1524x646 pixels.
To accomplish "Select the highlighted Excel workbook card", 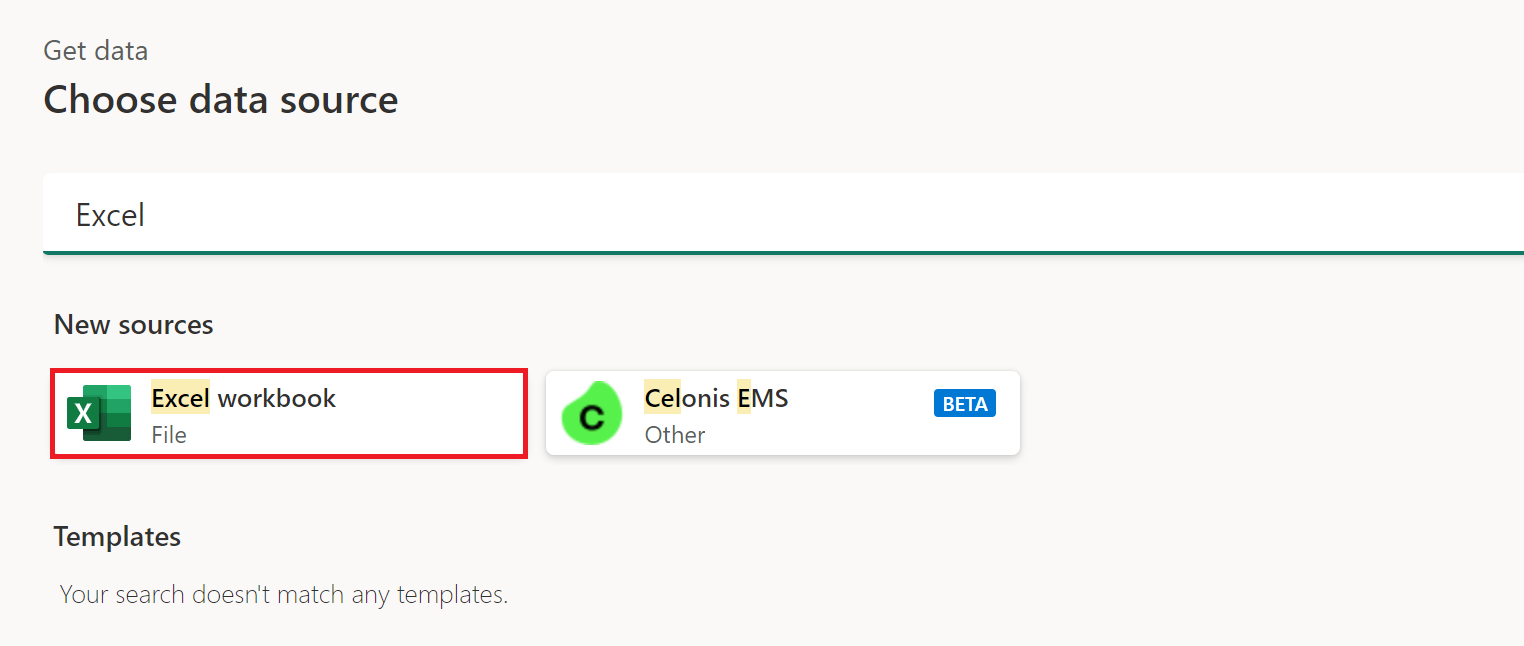I will click(x=288, y=413).
